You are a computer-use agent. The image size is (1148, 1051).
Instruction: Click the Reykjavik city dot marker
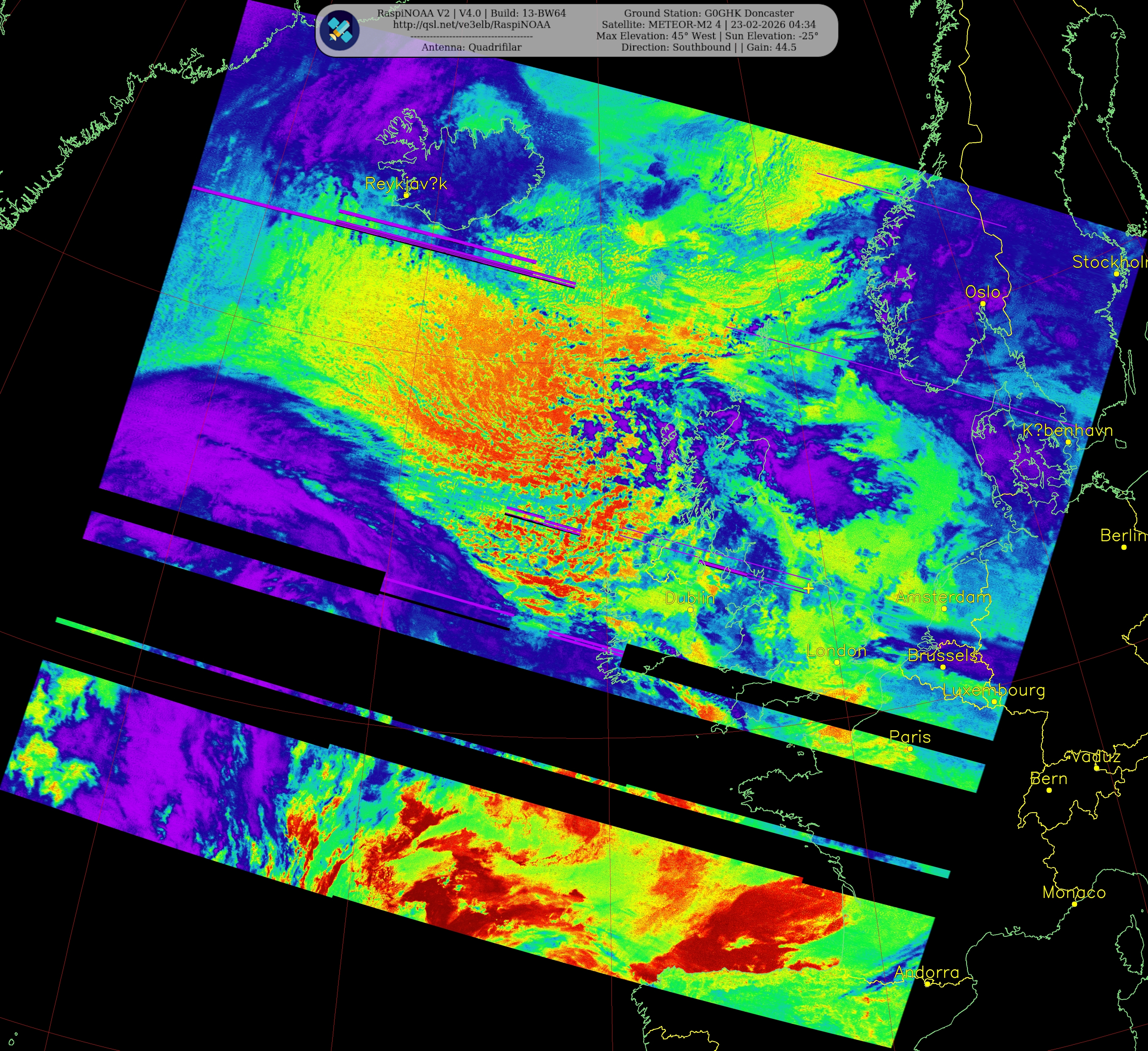click(x=406, y=195)
